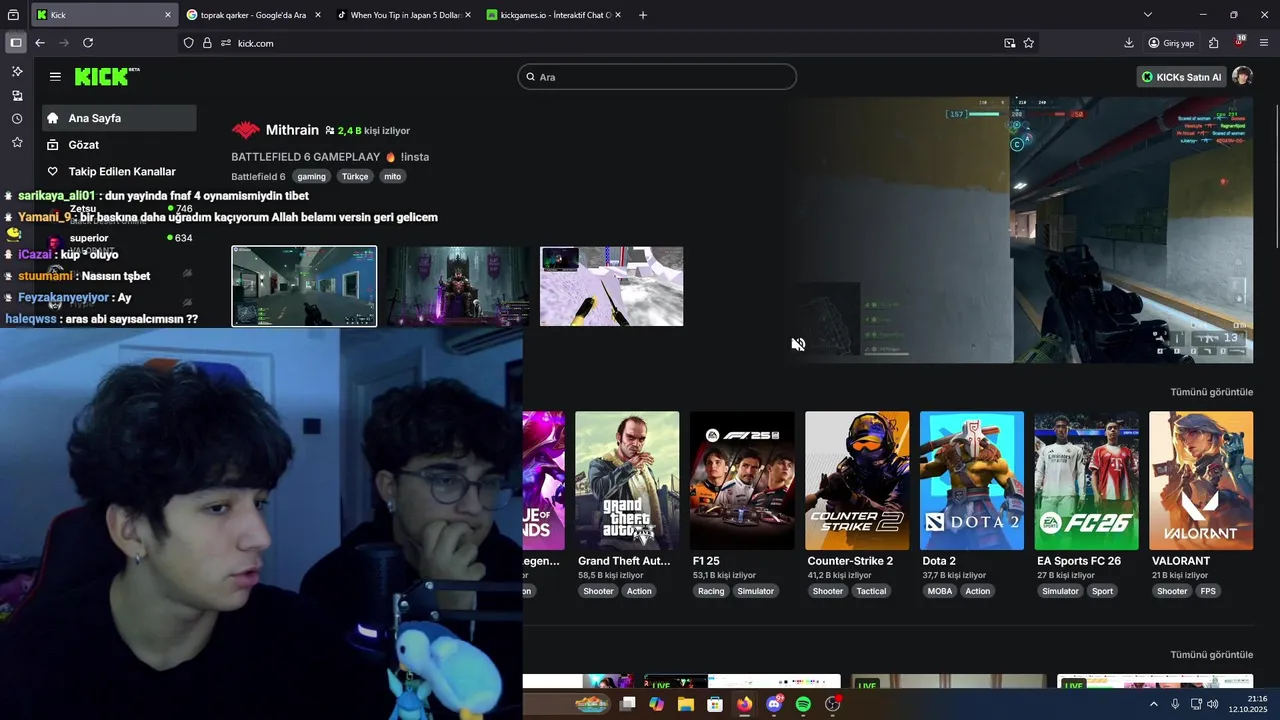This screenshot has height=720, width=1280.
Task: Select the snowy game stream thumbnail
Action: (611, 286)
